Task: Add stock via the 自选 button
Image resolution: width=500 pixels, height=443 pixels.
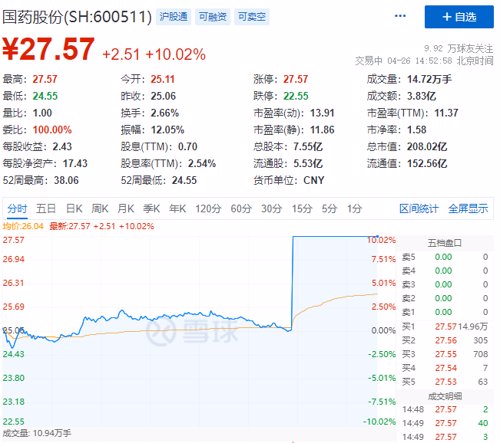Action: pyautogui.click(x=459, y=17)
